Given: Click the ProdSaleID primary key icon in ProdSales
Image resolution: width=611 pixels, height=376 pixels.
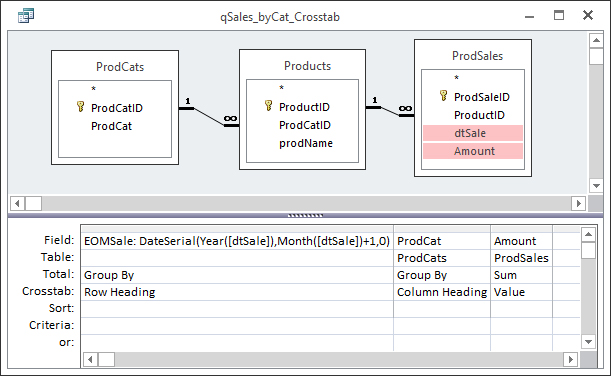Looking at the screenshot, I should tap(443, 95).
